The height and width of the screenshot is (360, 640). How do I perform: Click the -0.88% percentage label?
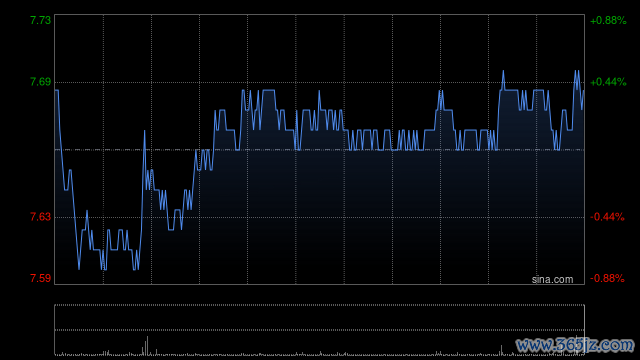[x=607, y=278]
